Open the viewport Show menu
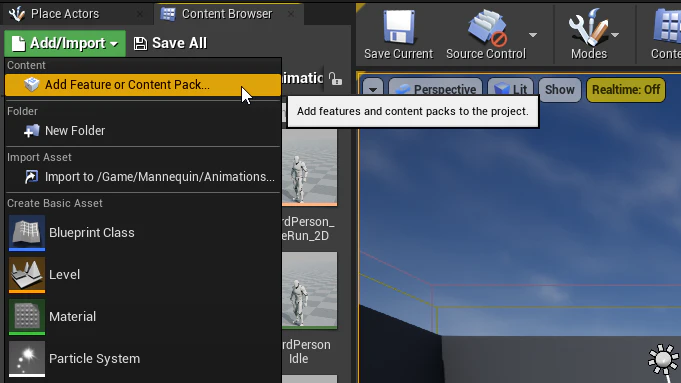This screenshot has height=383, width=681. pyautogui.click(x=560, y=90)
